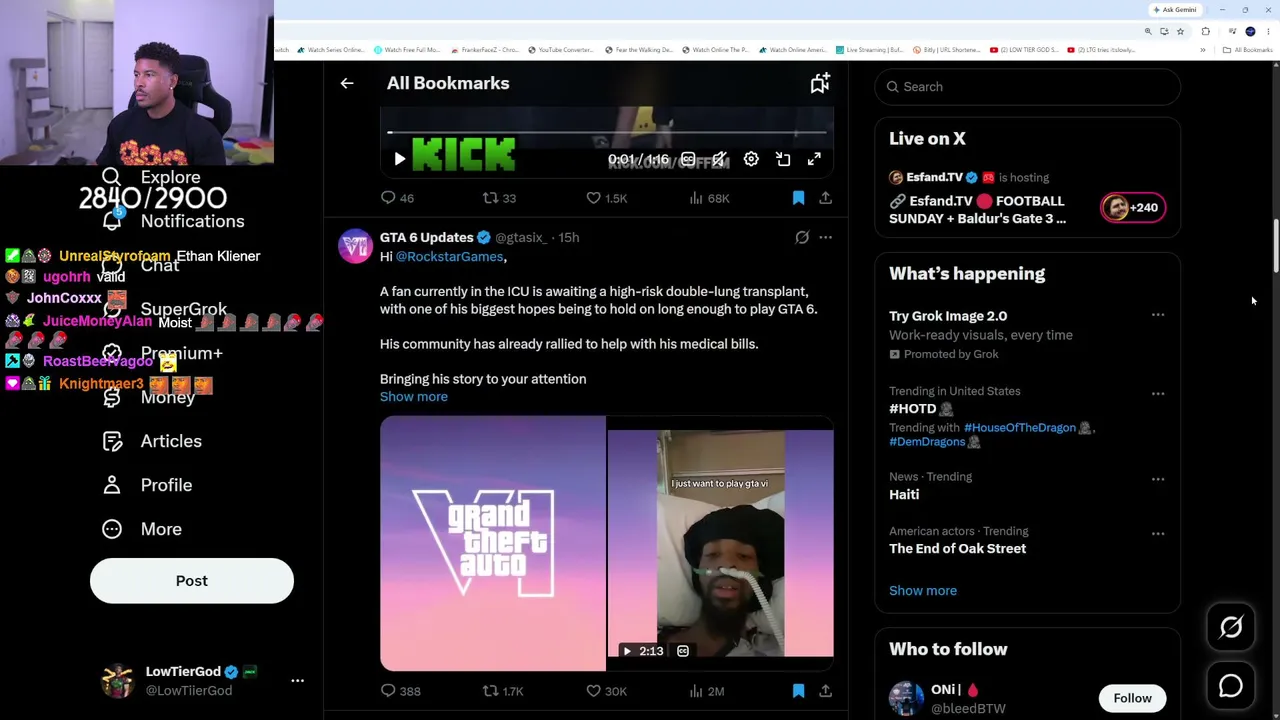
Task: Open the #DemDragons hashtag
Action: [x=927, y=442]
